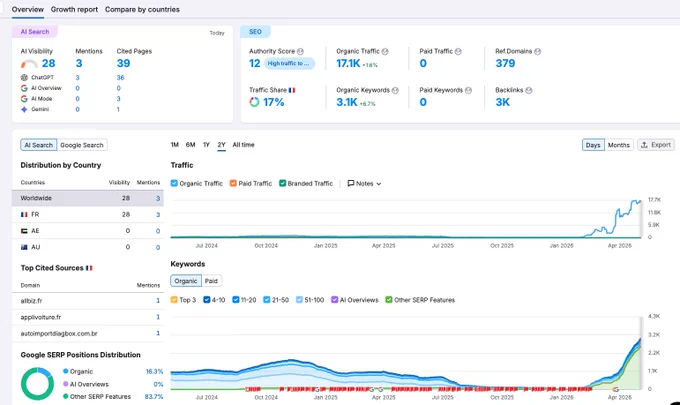This screenshot has height=405, width=680.
Task: Toggle the 11-20 positions checkbox
Action: tap(236, 300)
